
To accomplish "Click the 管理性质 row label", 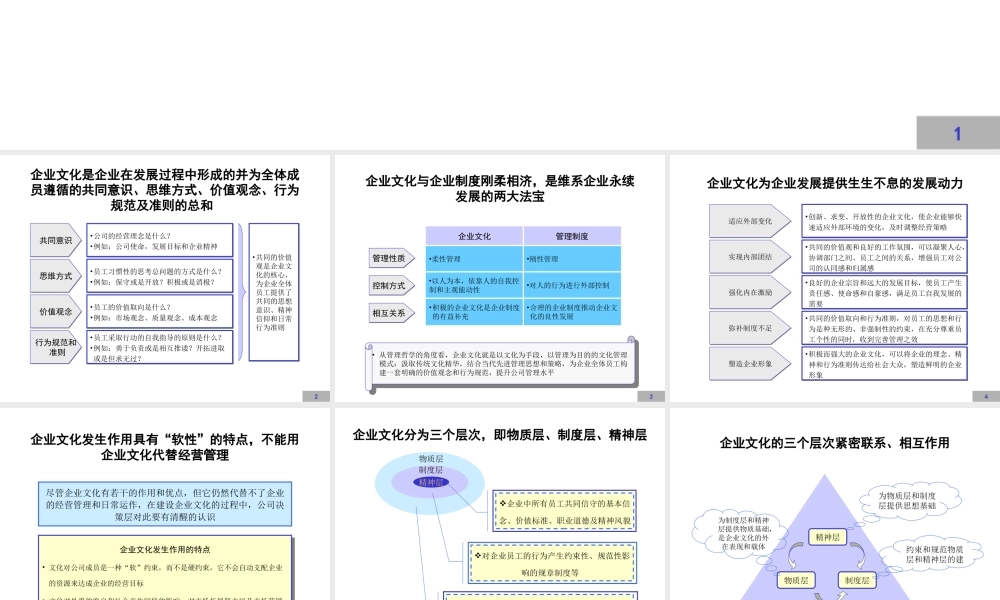I will 391,258.
